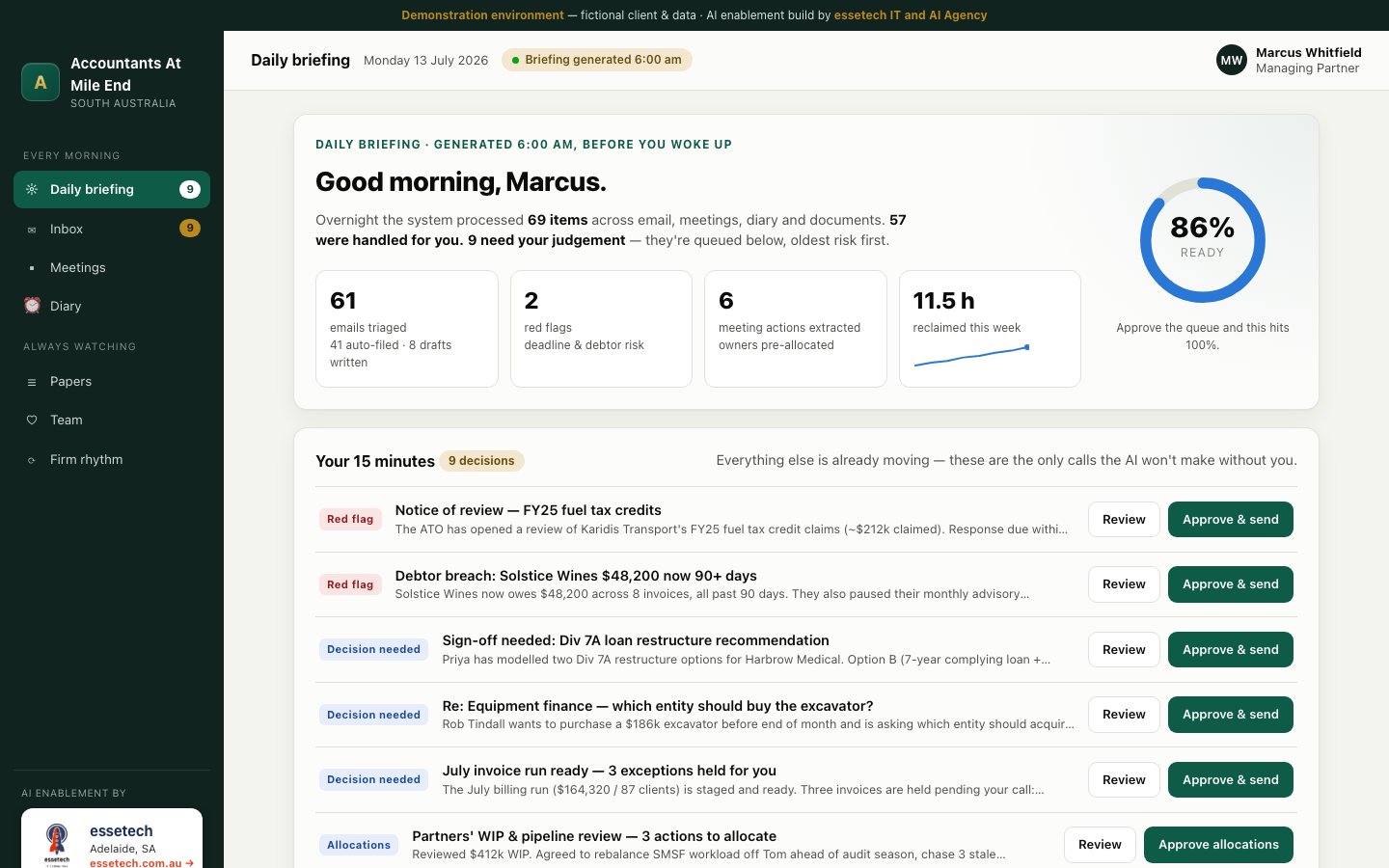
Task: Click the Allocations tag
Action: pos(359,845)
